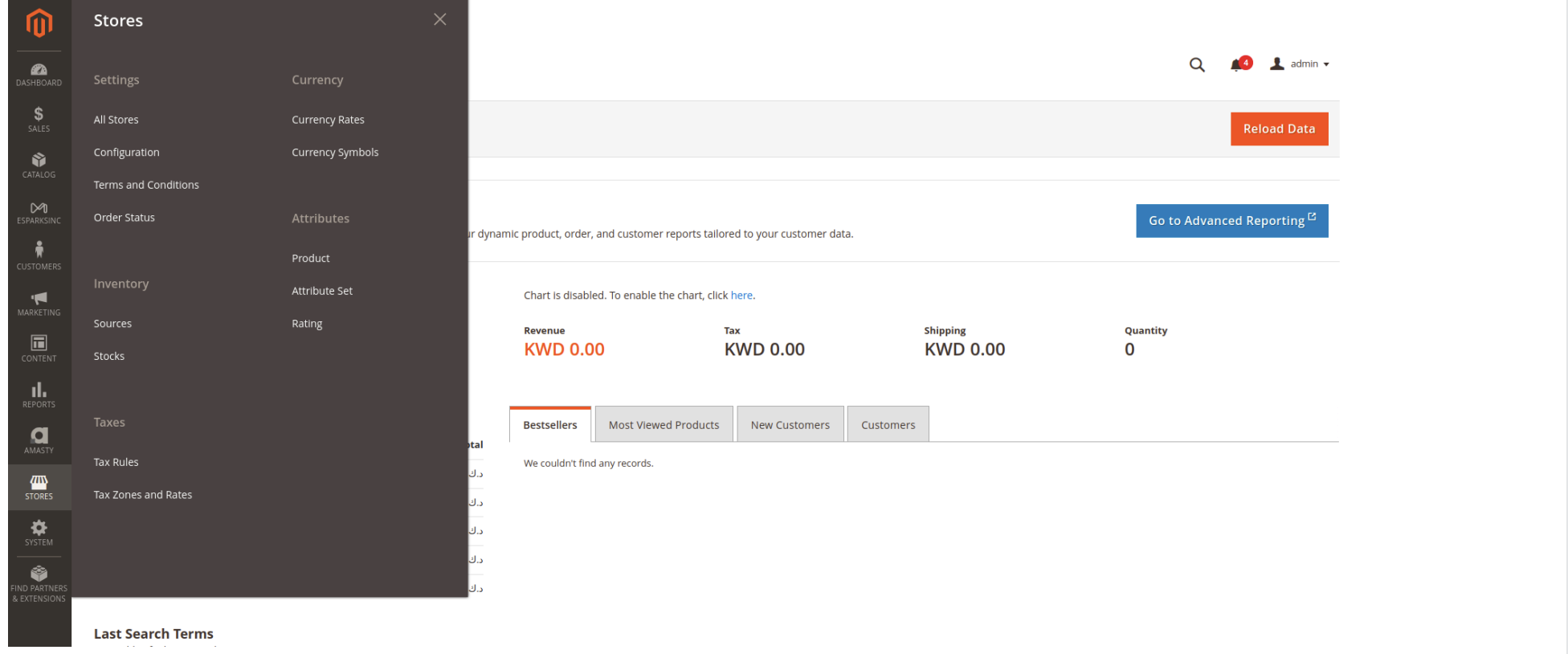Open the Sales sidebar menu
Viewport: 1568px width, 654px height.
(x=39, y=120)
